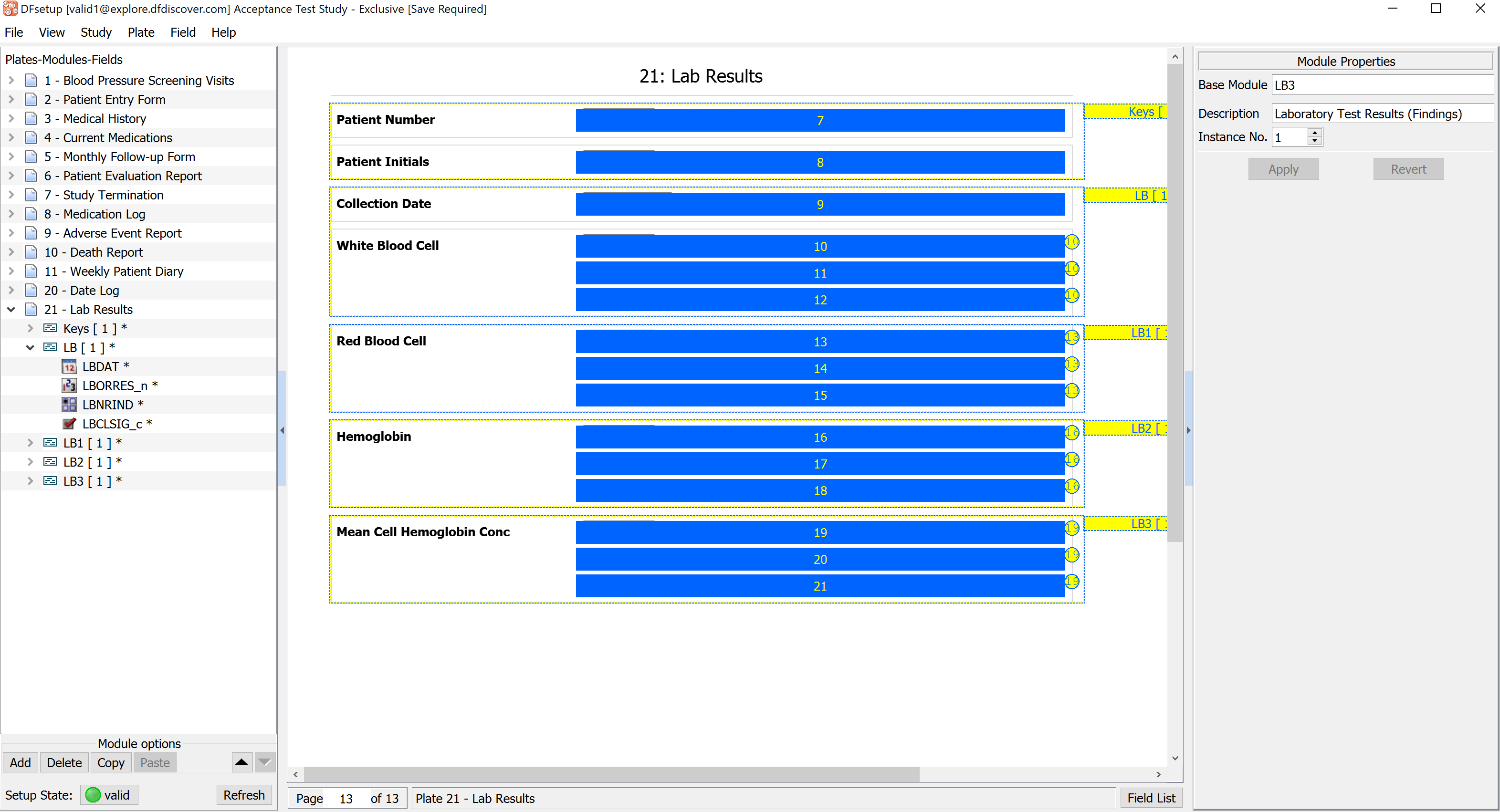Click the Field List button
Viewport: 1500px width, 812px height.
click(x=1150, y=797)
